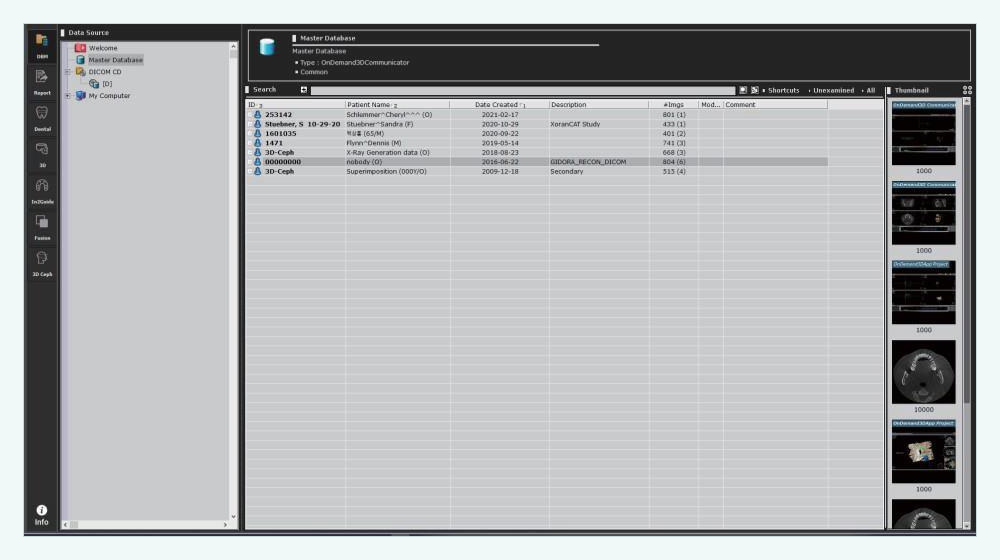Sort by Description column header

coord(598,105)
